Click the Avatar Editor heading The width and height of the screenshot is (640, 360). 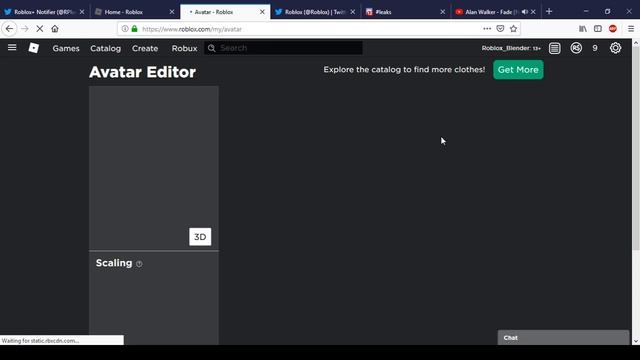[x=142, y=72]
